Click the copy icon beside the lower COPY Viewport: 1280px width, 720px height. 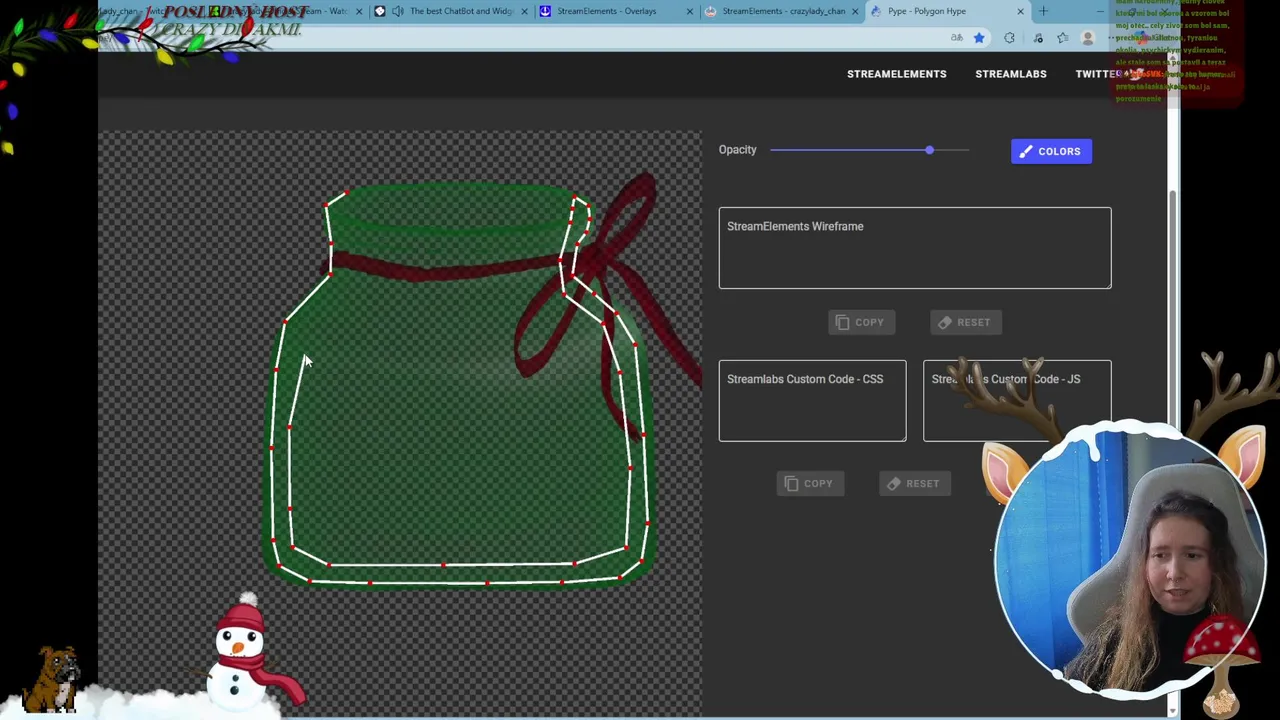(x=791, y=483)
